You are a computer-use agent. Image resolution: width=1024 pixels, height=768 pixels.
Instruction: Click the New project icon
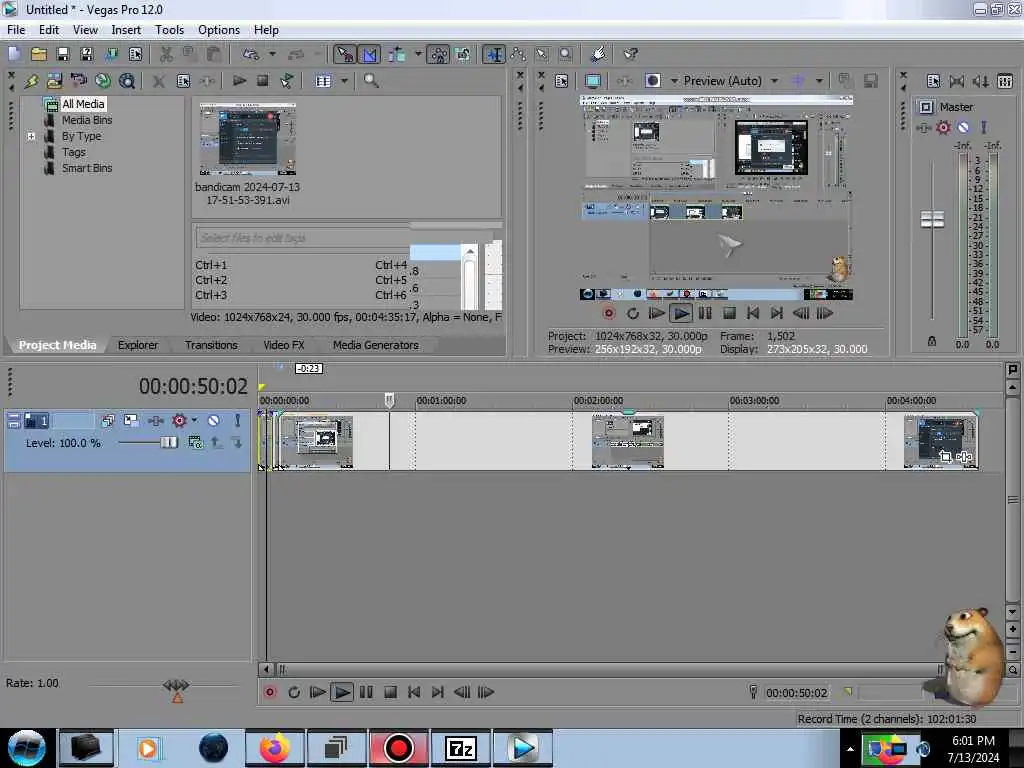pos(14,54)
